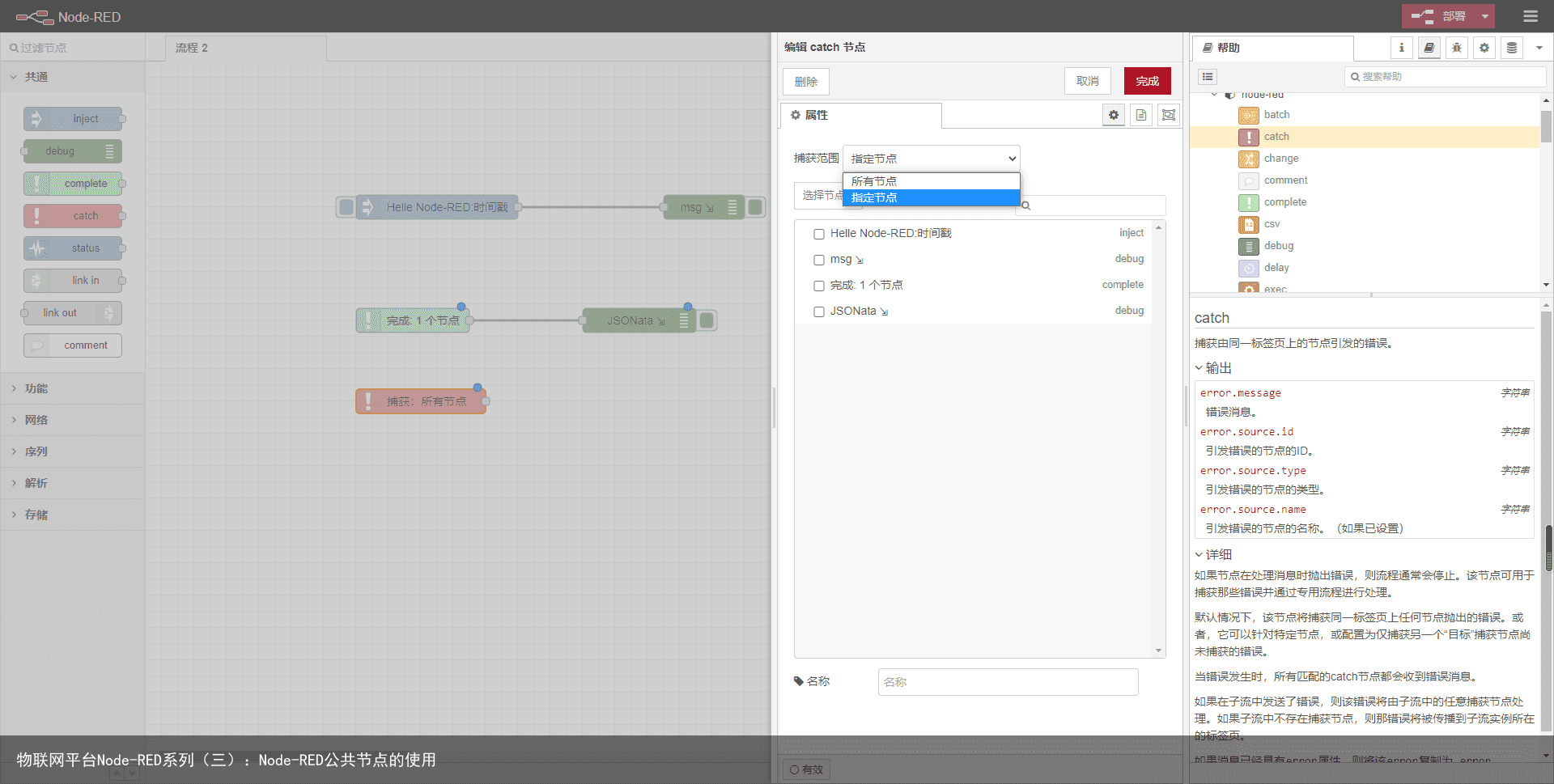Image resolution: width=1554 pixels, height=784 pixels.
Task: Click the red 完成 button
Action: (1148, 81)
